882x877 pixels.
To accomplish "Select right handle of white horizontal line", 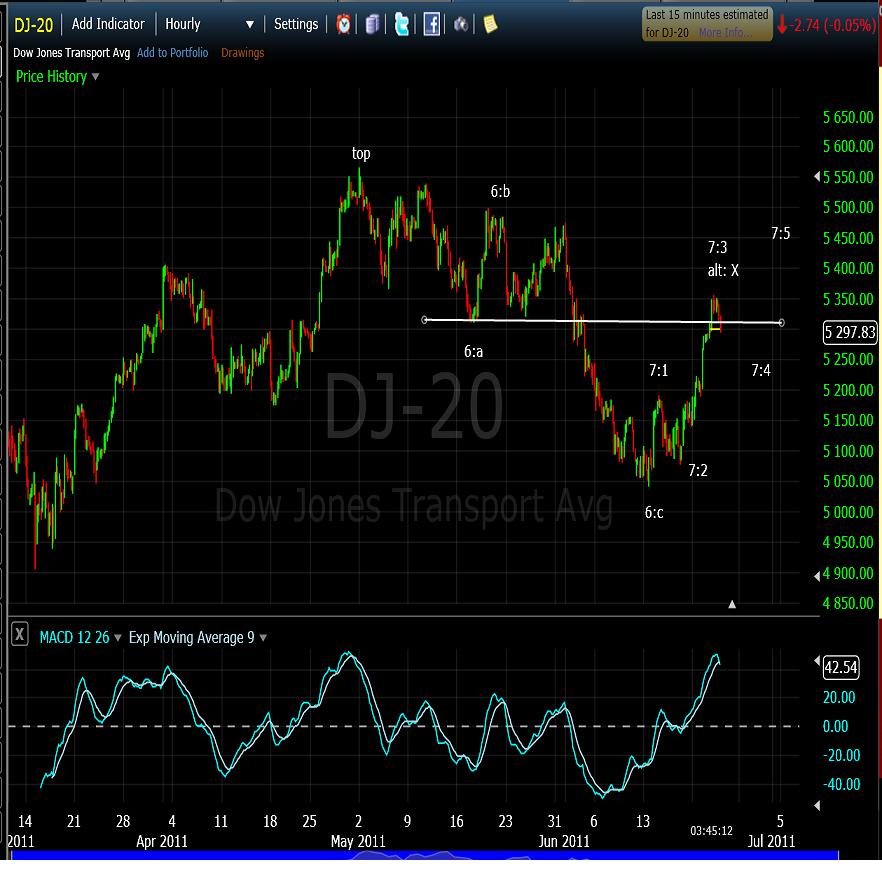I will 781,322.
